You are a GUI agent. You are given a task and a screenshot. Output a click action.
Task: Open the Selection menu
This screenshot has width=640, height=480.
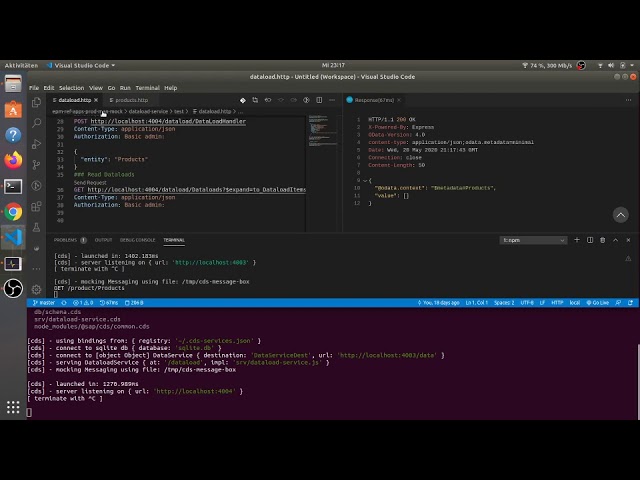(x=71, y=88)
